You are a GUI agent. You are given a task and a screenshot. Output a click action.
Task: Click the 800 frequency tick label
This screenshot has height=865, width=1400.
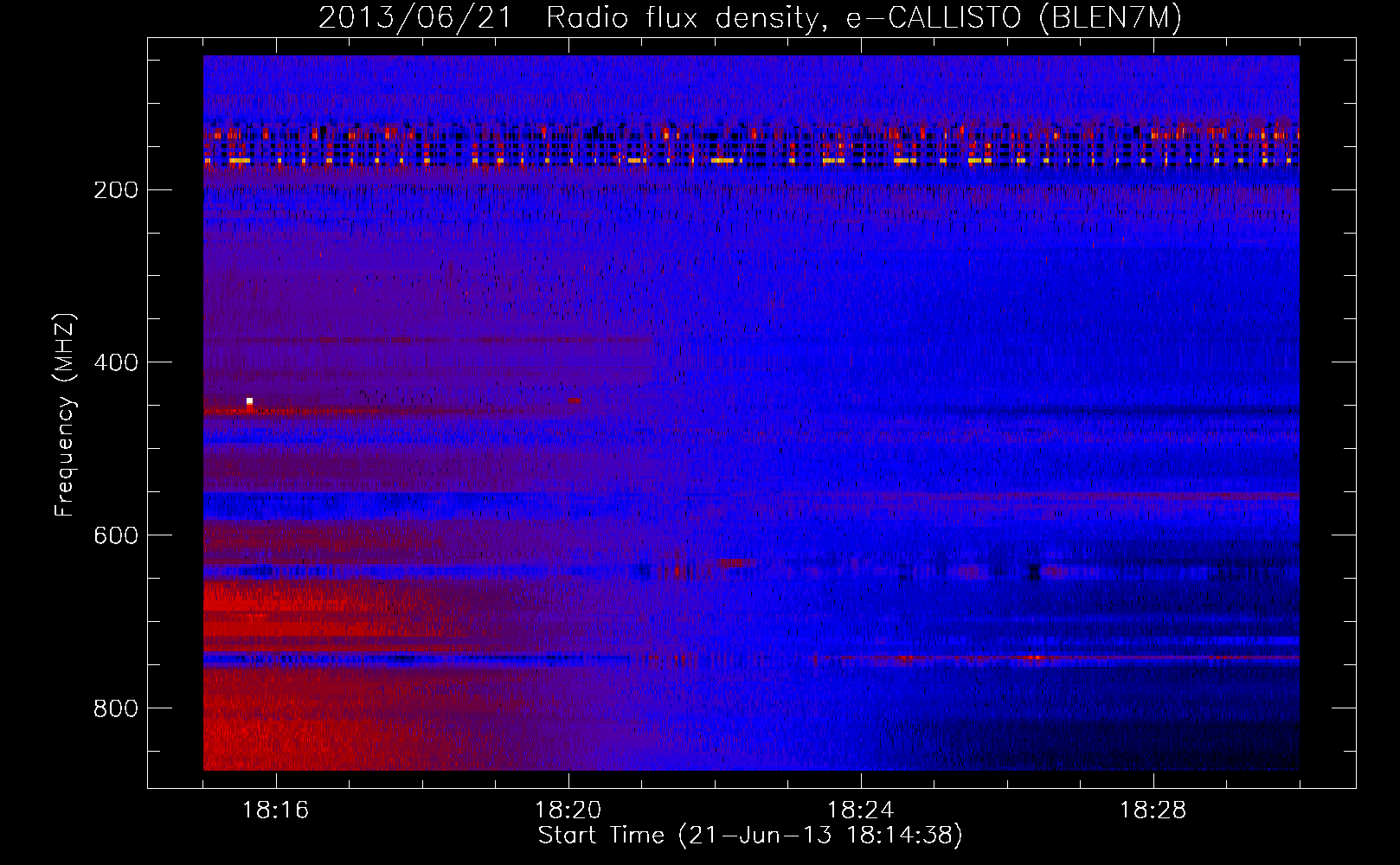[x=116, y=708]
